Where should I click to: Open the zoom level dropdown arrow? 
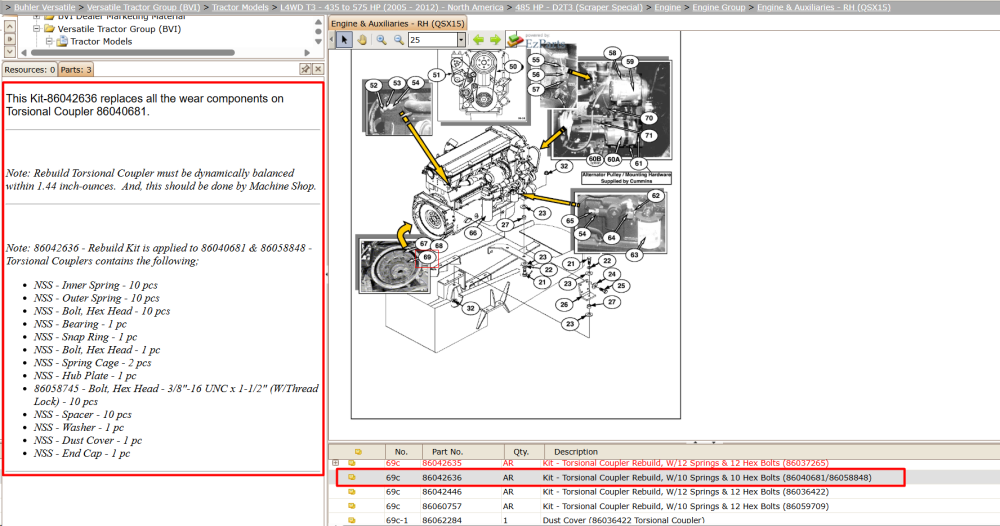click(460, 40)
